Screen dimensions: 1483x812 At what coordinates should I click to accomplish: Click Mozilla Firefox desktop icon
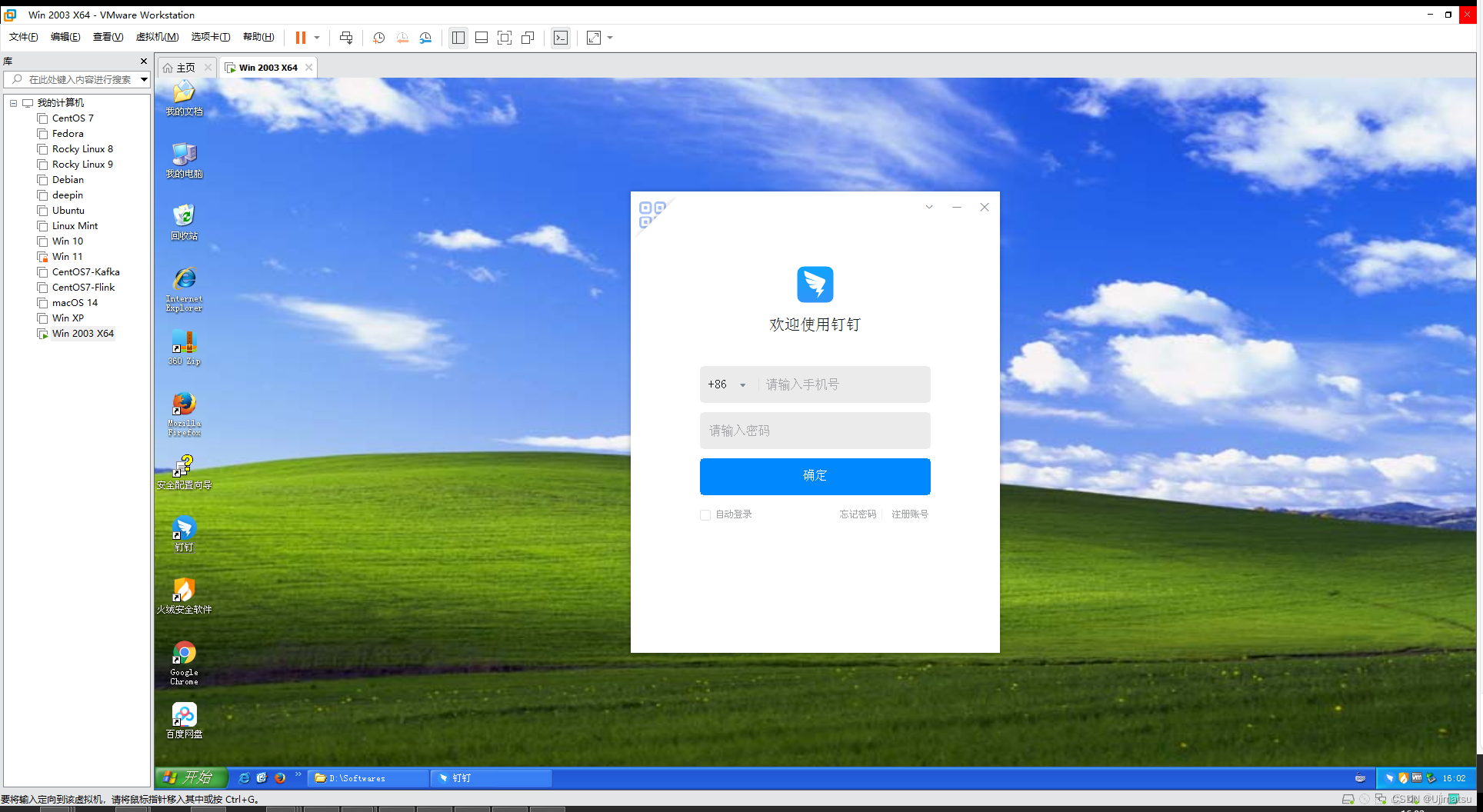(184, 414)
